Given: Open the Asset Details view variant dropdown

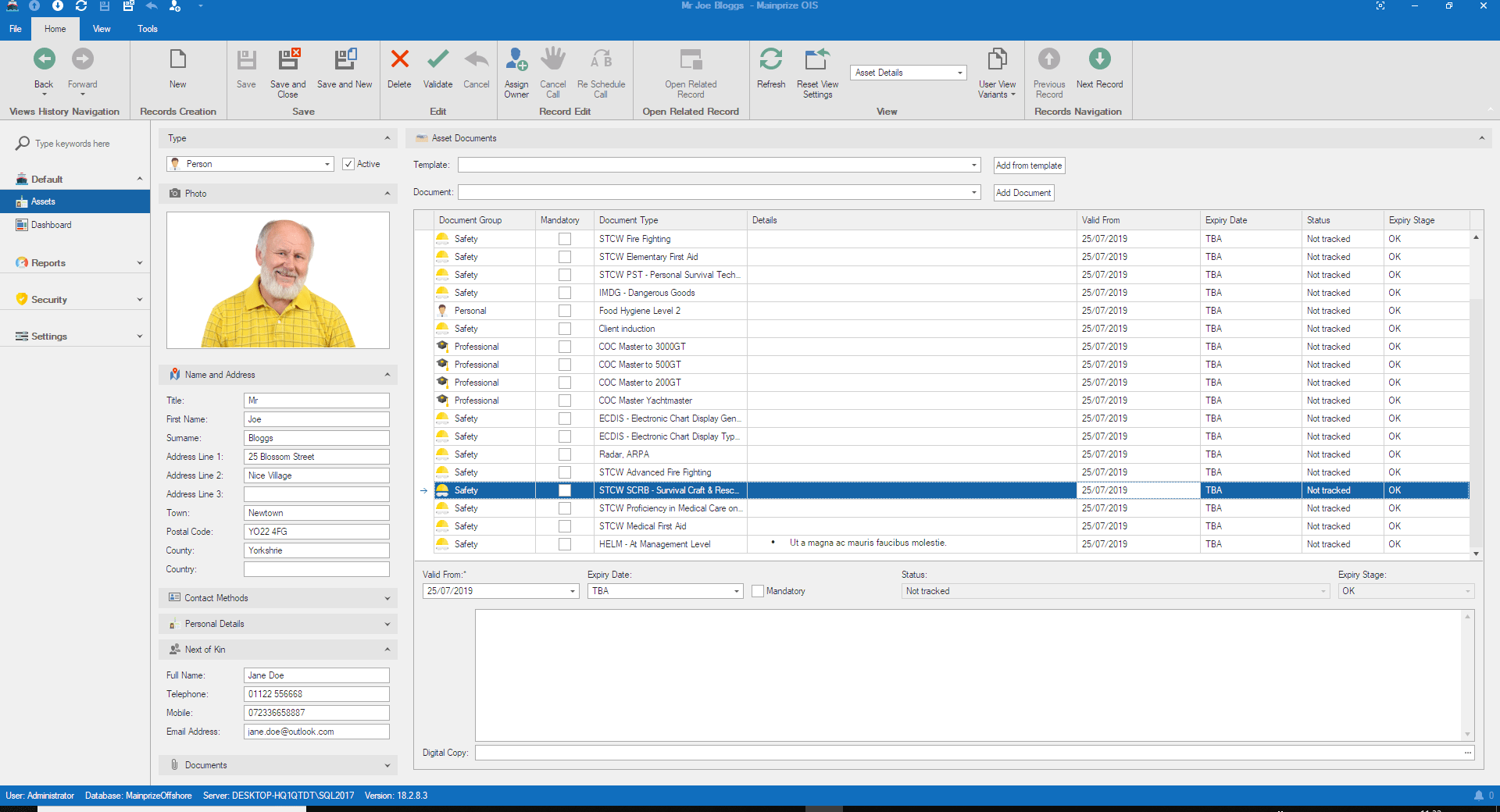Looking at the screenshot, I should pyautogui.click(x=959, y=72).
